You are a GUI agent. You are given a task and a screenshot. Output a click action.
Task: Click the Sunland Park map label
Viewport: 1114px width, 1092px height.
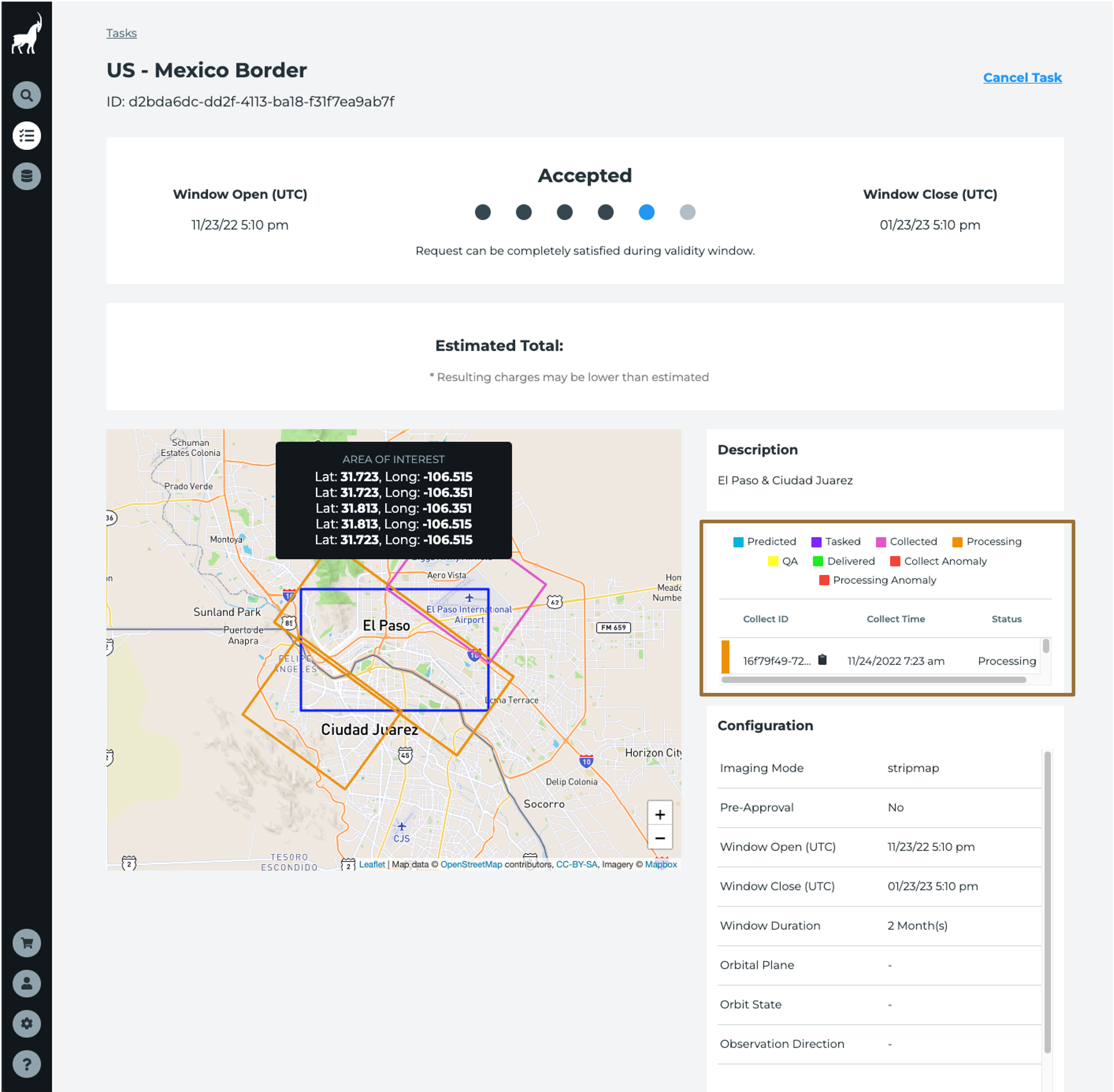(x=227, y=612)
